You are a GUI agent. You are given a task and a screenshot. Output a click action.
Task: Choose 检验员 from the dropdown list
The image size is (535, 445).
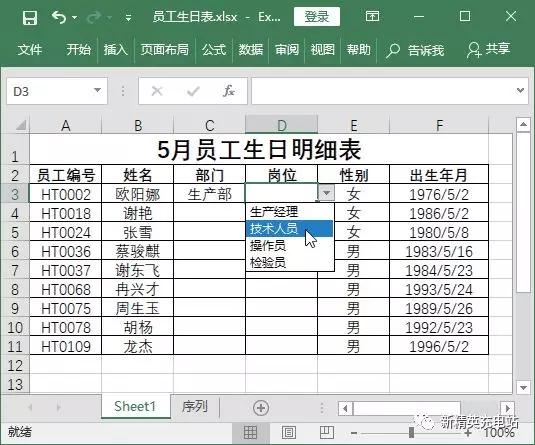pos(289,263)
